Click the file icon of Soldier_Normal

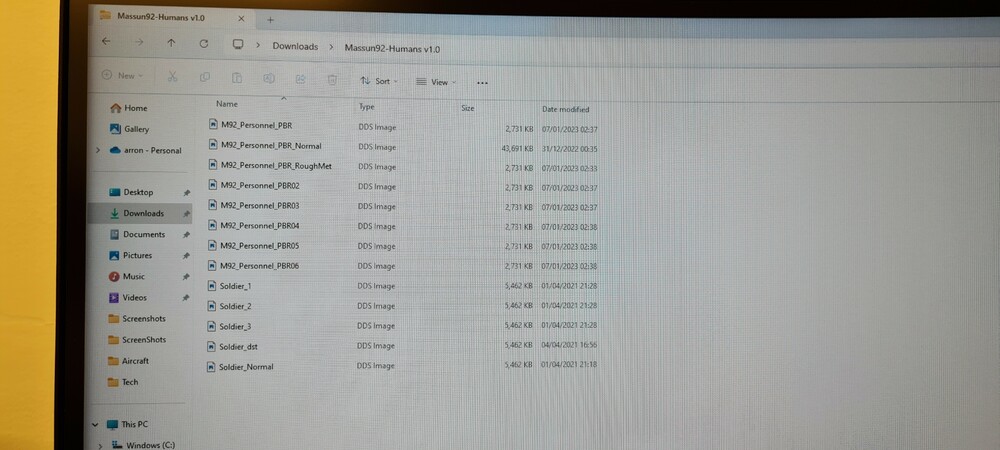212,367
